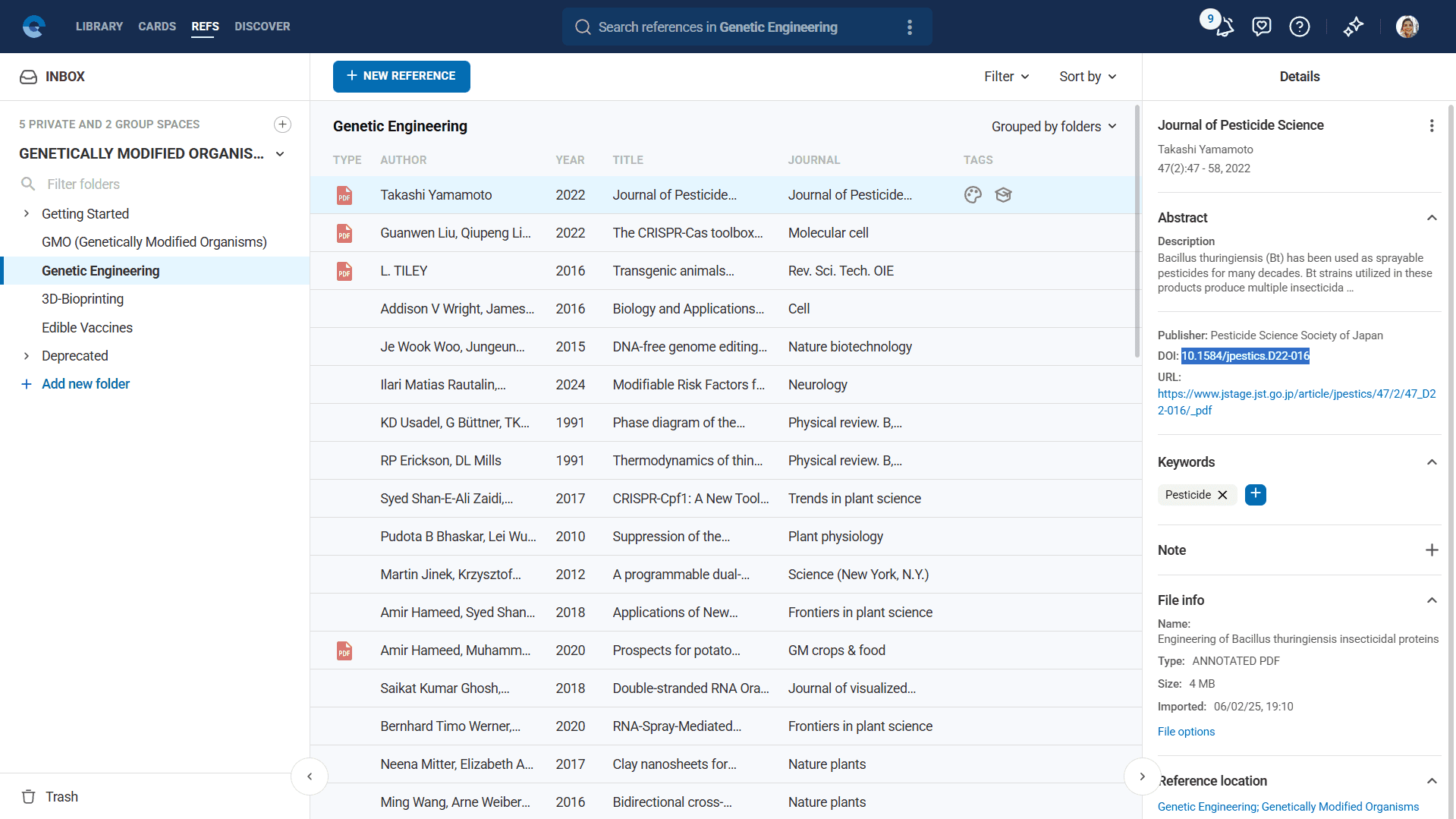Switch to the DISCOVER tab
This screenshot has width=1456, height=819.
[x=262, y=27]
